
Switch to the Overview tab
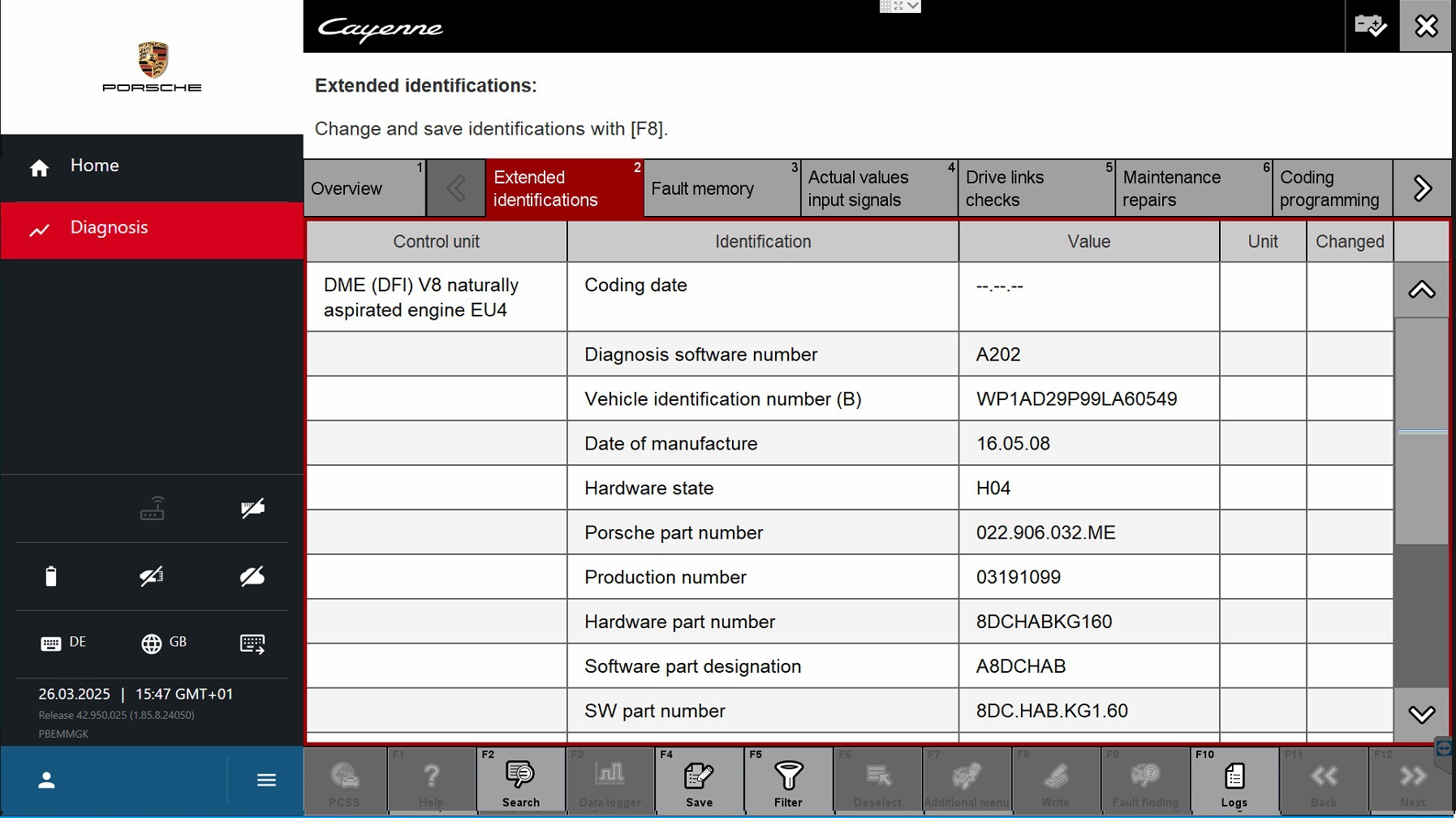pos(365,188)
